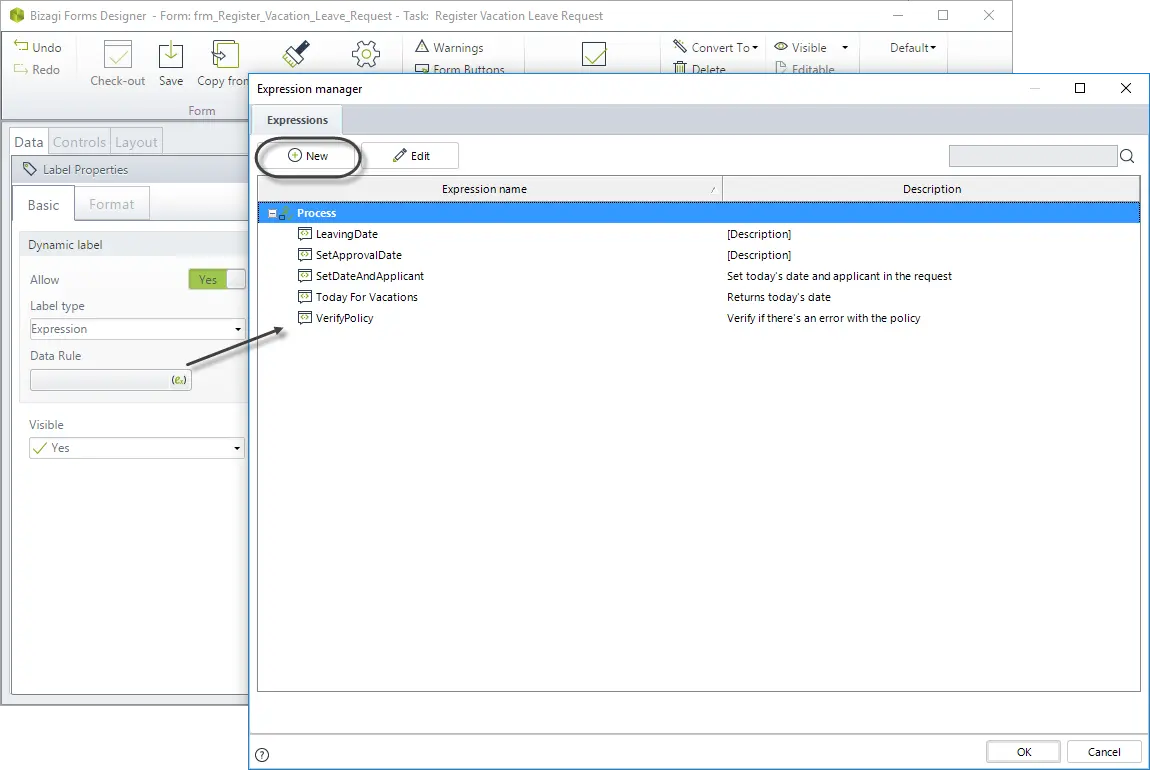Screen dimensions: 1150x770
Task: Open the help question mark icon
Action: point(262,755)
